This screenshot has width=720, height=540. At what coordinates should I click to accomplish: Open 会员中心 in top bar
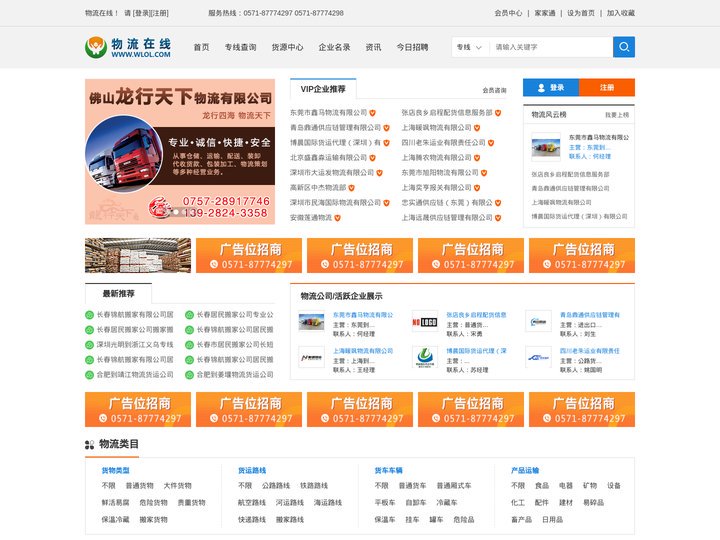(x=508, y=13)
